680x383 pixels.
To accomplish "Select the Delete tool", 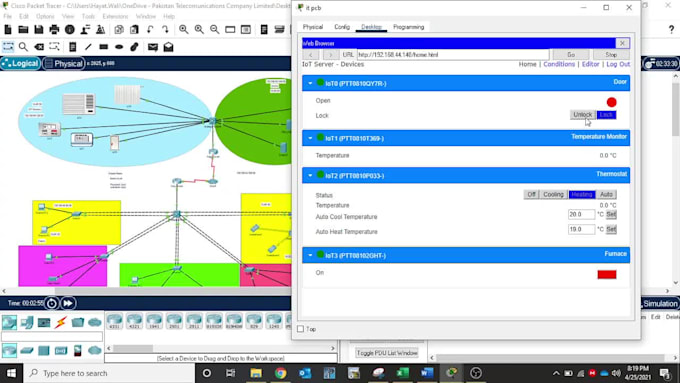I will (39, 47).
